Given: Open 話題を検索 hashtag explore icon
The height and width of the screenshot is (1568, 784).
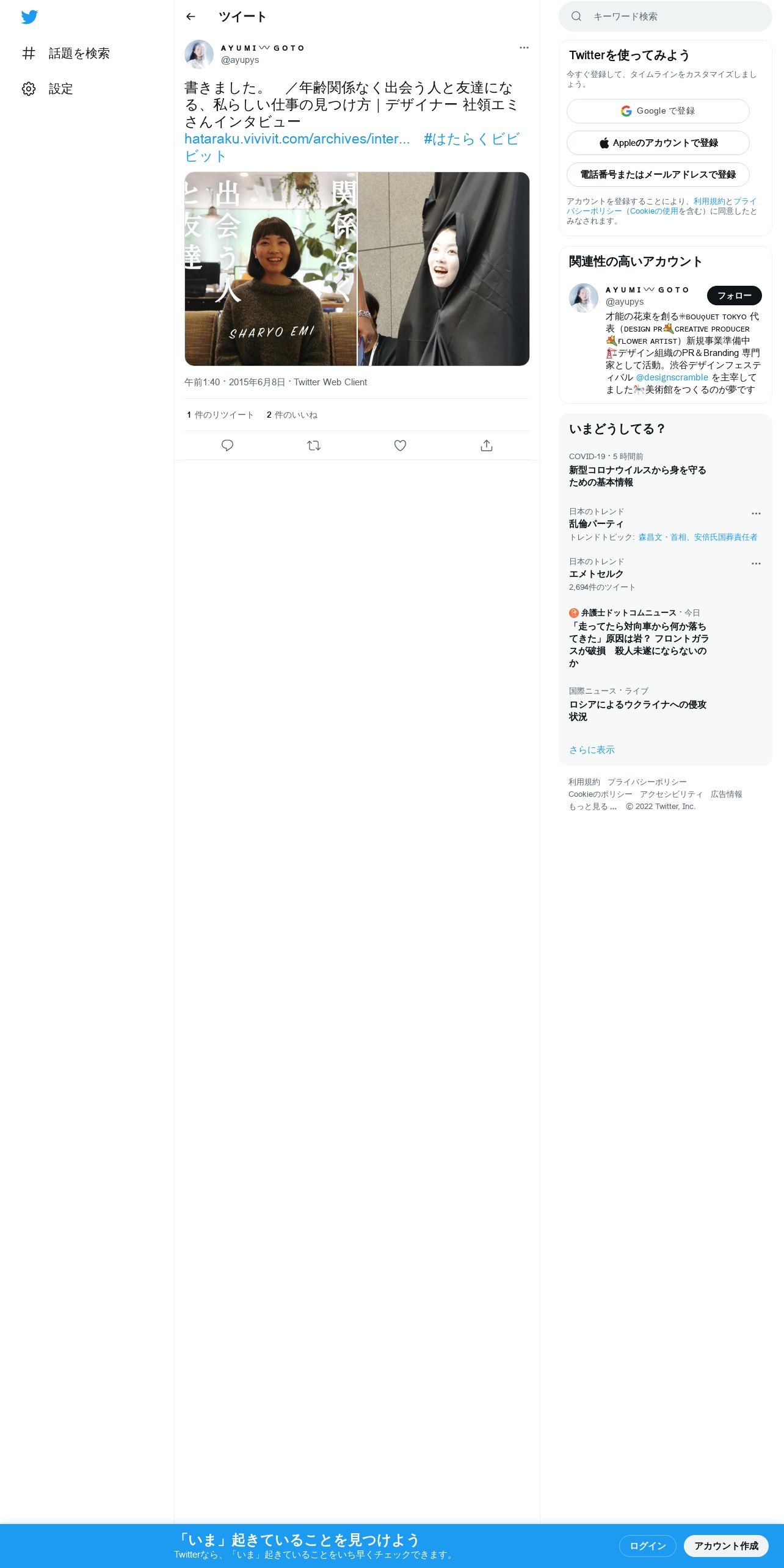Looking at the screenshot, I should point(29,54).
